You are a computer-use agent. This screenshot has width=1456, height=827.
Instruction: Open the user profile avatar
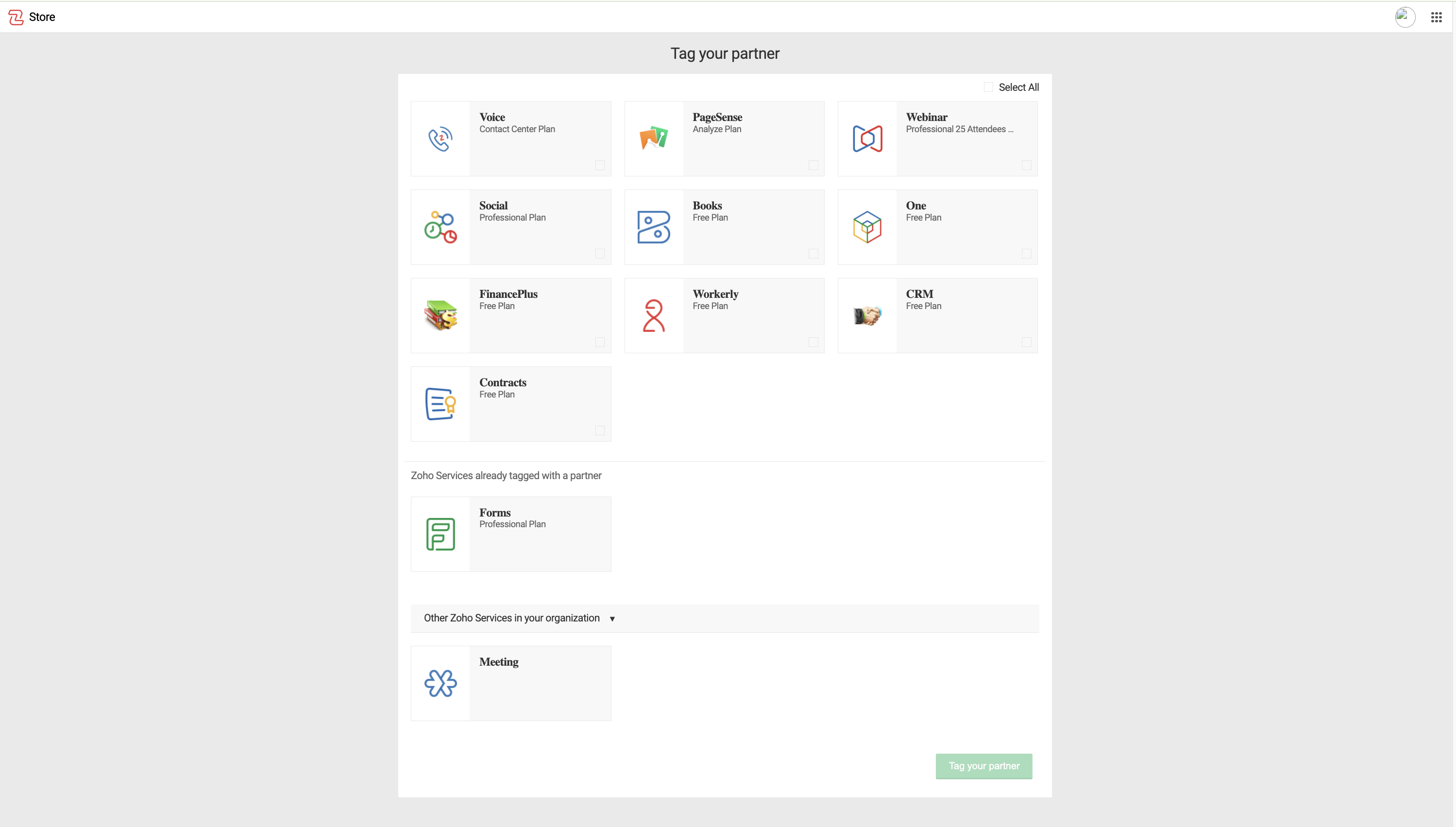1405,17
